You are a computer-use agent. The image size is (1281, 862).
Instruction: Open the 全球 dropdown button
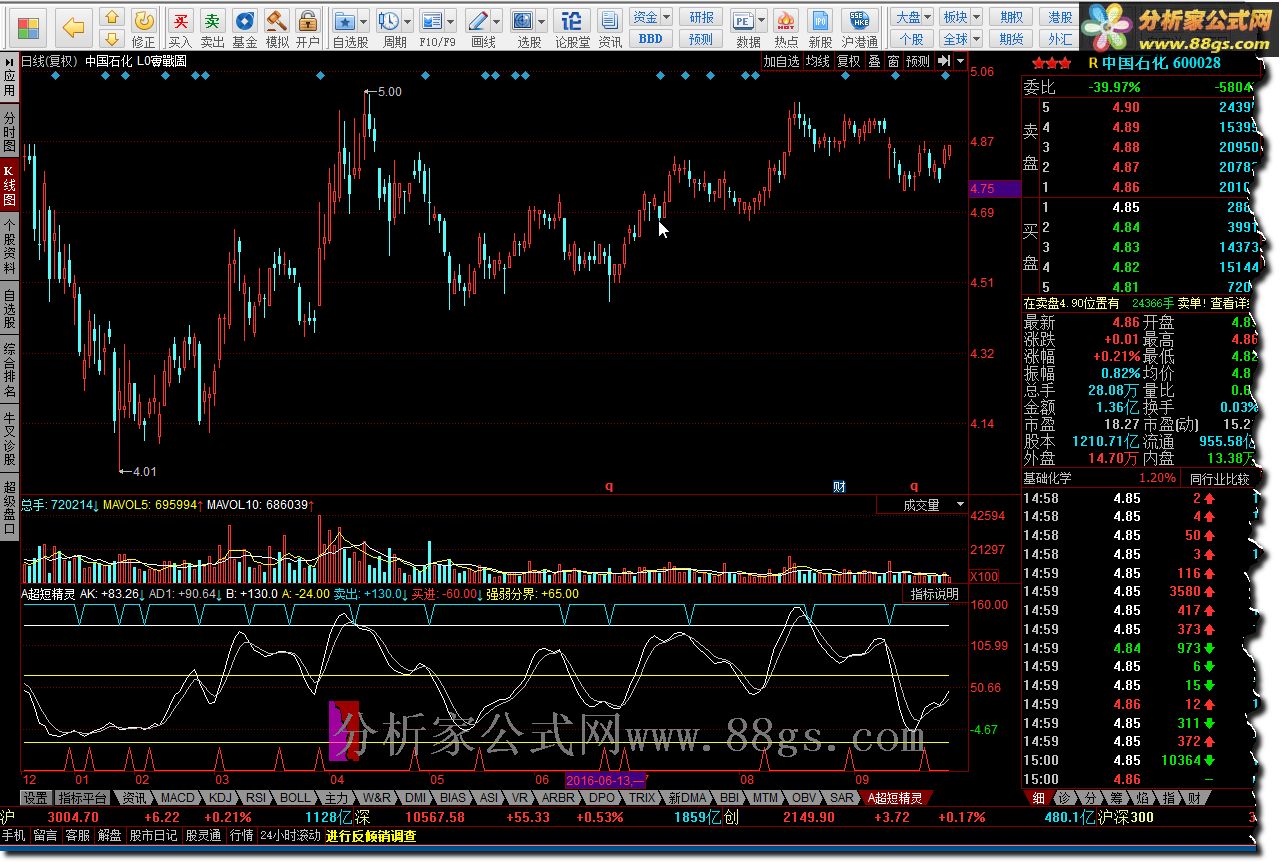[x=960, y=39]
